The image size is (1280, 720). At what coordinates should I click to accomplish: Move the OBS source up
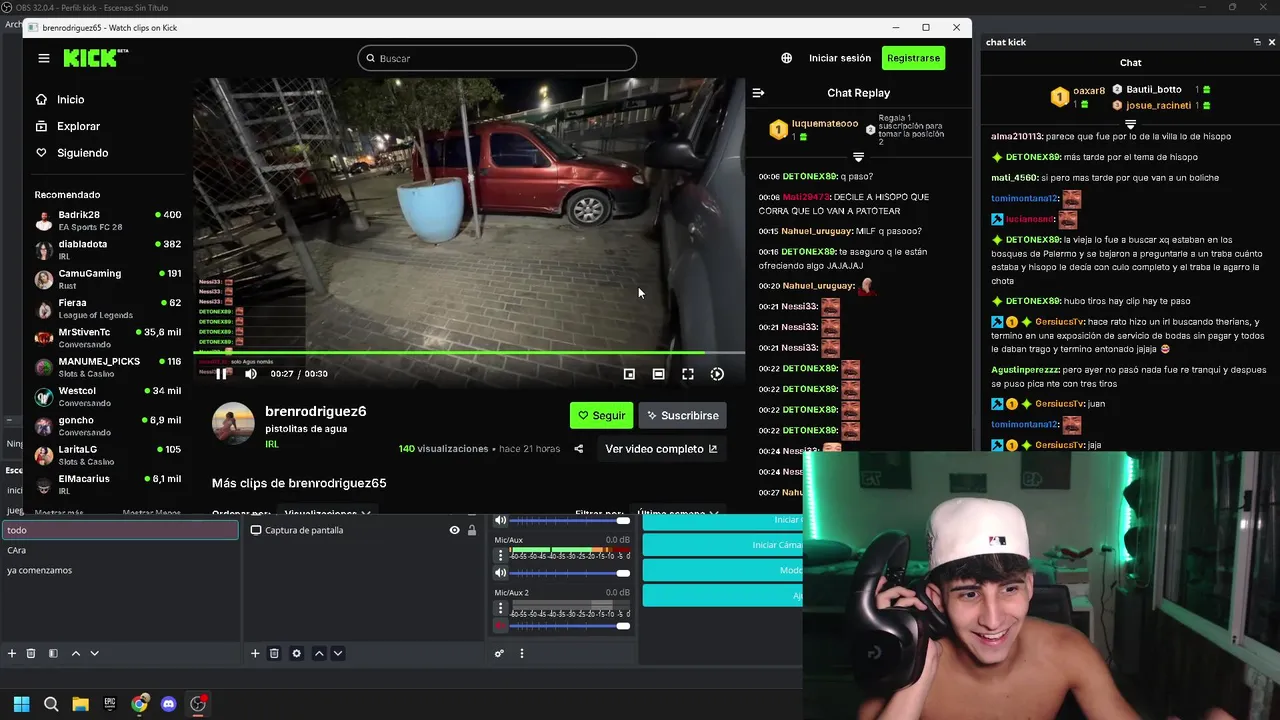coord(319,653)
